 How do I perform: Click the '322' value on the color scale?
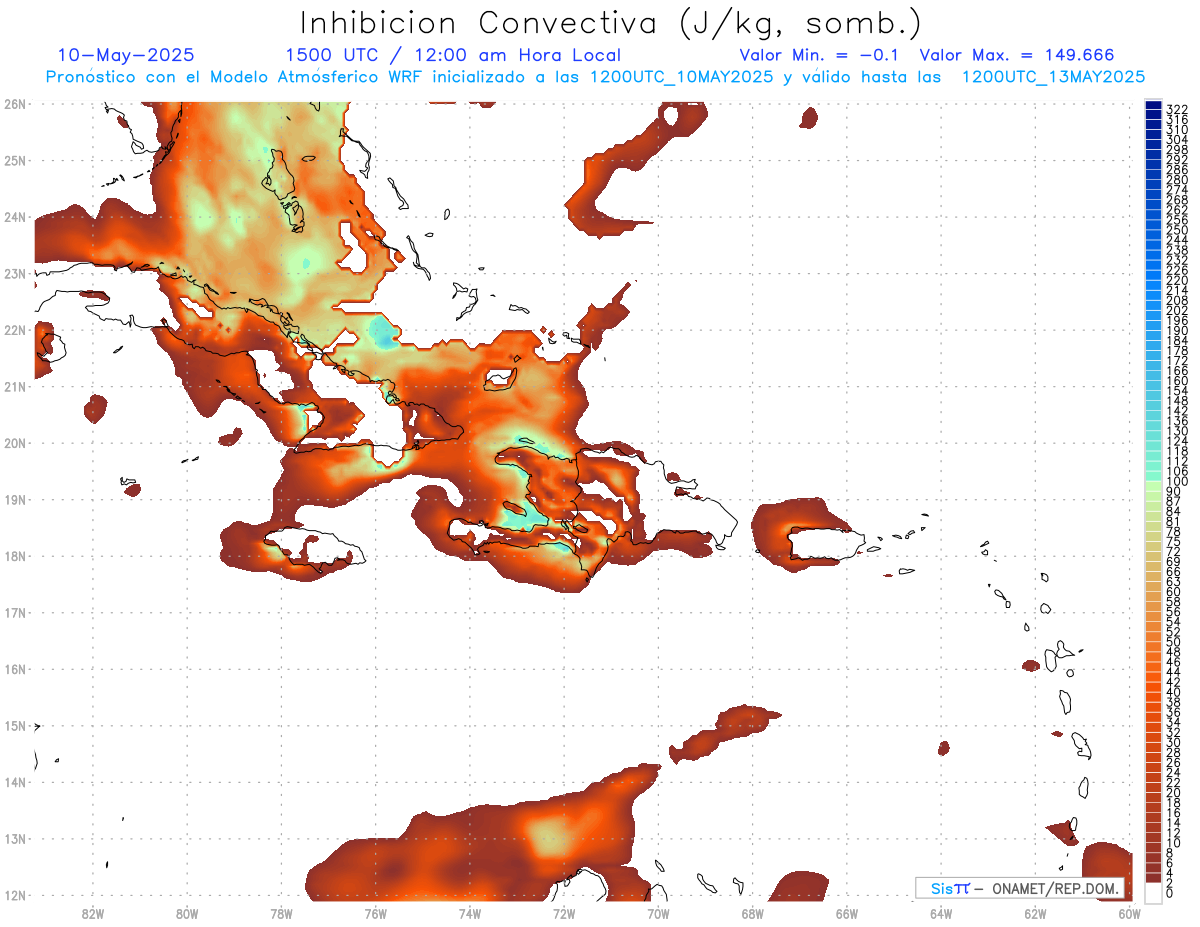coord(1176,109)
